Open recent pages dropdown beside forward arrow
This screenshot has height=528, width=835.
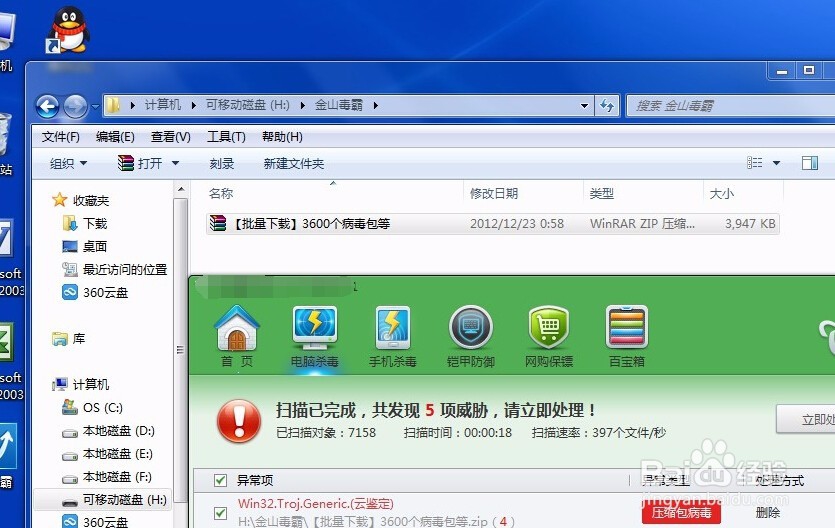[95, 106]
